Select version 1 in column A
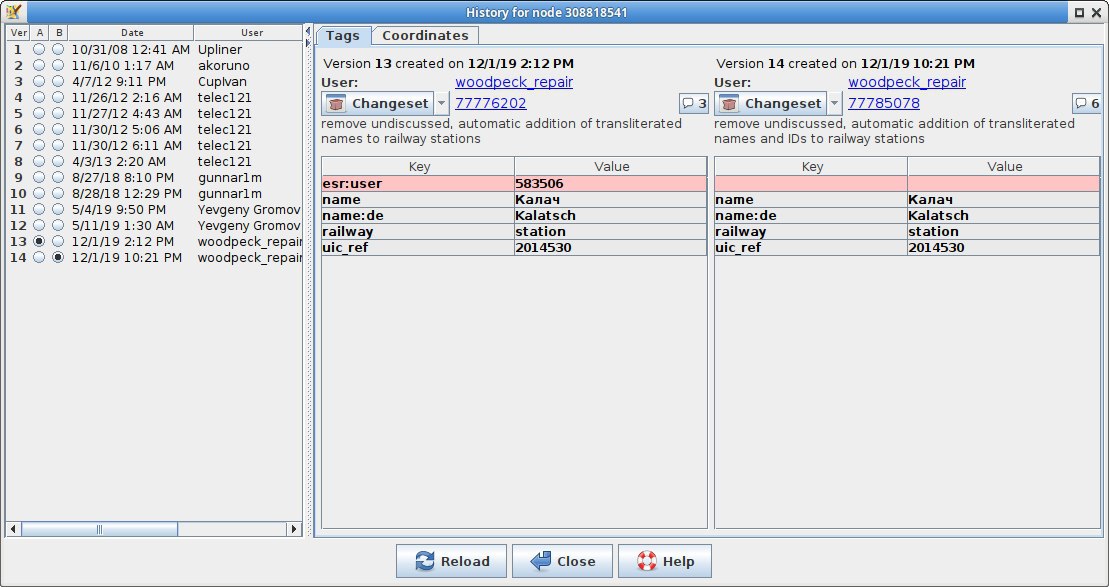Image resolution: width=1109 pixels, height=587 pixels. [x=39, y=50]
